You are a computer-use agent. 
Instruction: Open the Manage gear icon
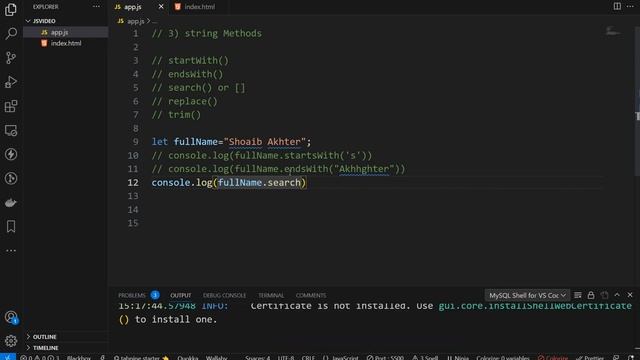(11, 340)
